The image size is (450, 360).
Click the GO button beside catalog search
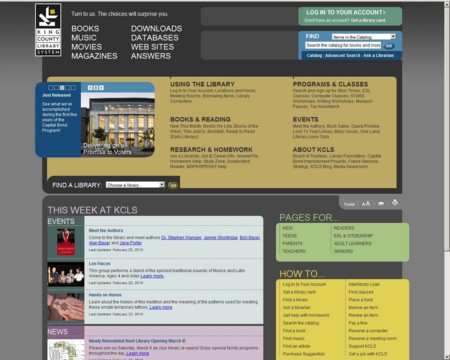point(389,46)
